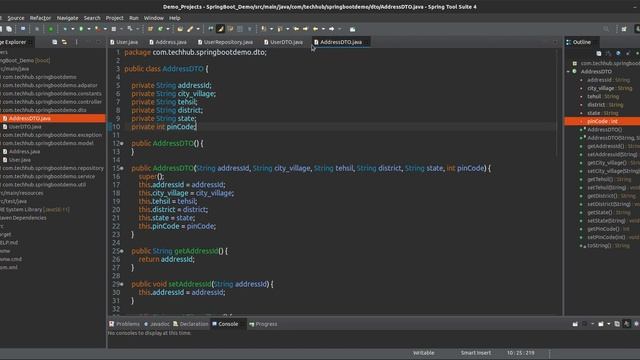Toggle Mark Occurrences highlighter icon
Screen dimensions: 640x360
pyautogui.click(x=220, y=29)
